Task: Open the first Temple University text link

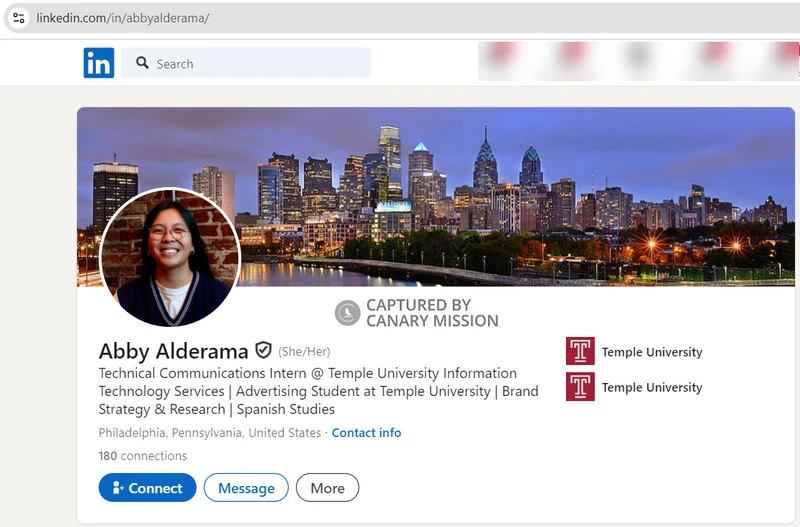Action: (x=652, y=352)
